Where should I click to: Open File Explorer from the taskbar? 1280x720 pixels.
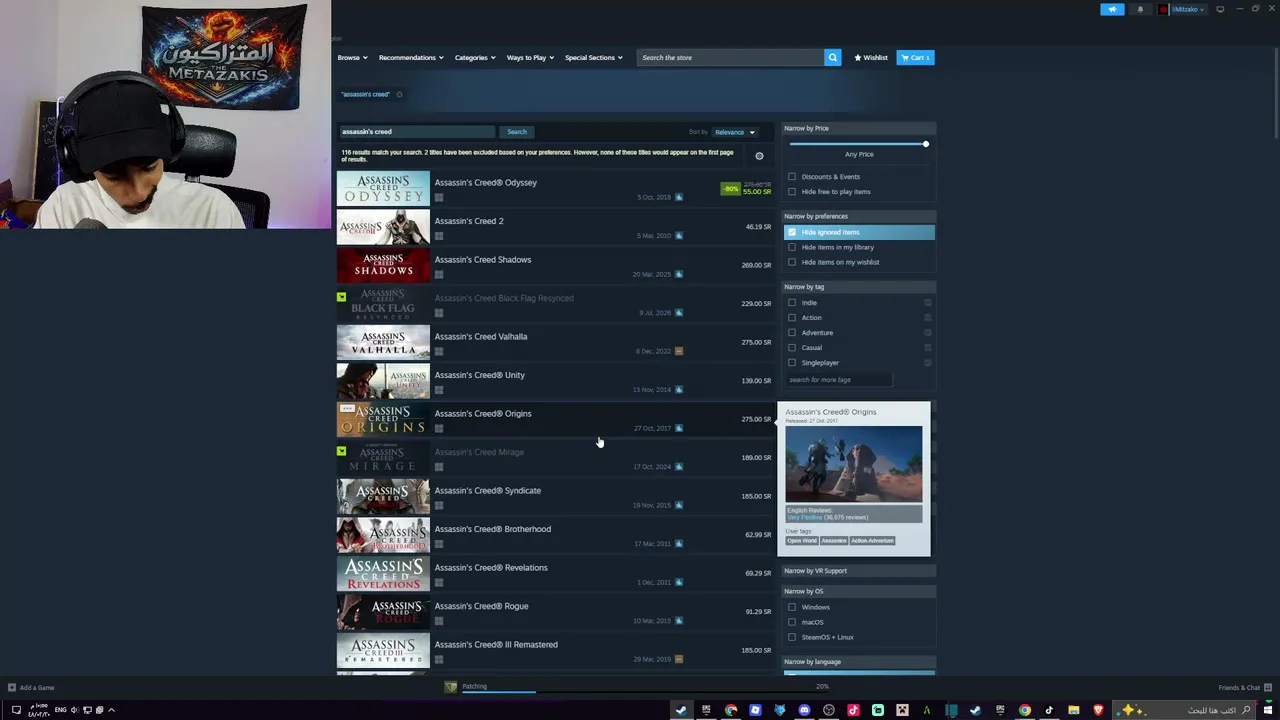(x=1074, y=710)
